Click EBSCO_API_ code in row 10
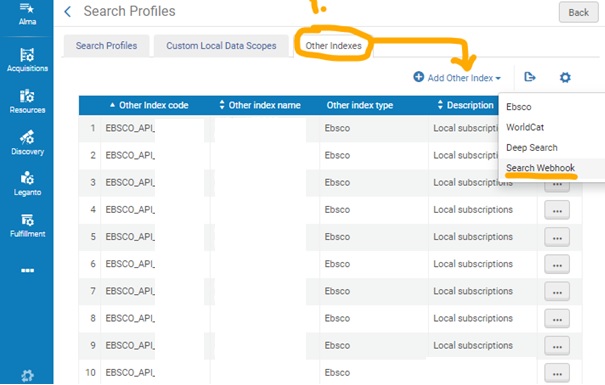 click(130, 373)
